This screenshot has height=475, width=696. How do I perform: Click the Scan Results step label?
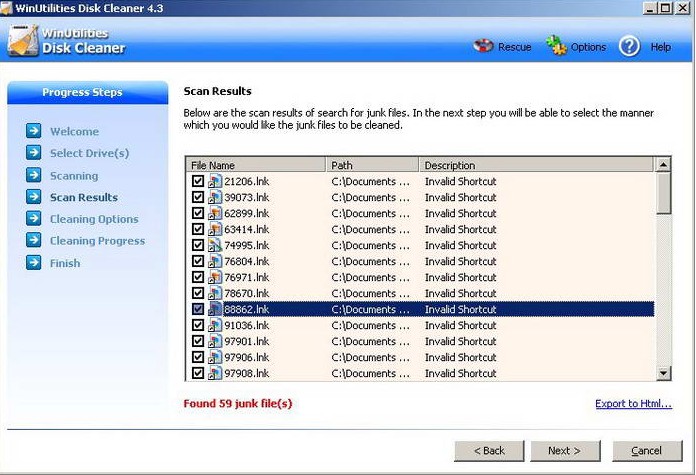coord(84,198)
